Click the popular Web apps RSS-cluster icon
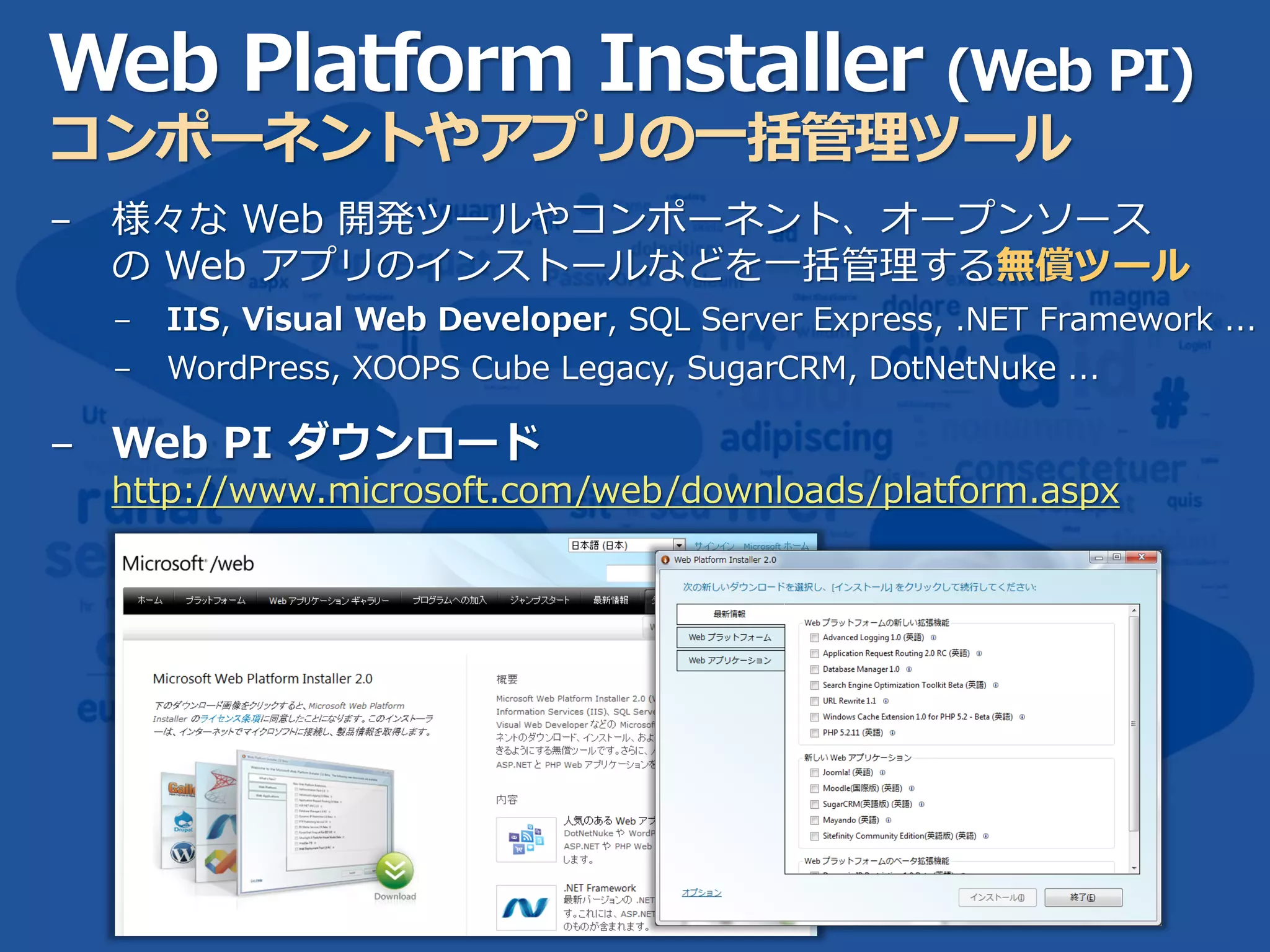This screenshot has width=1270, height=952. click(526, 839)
